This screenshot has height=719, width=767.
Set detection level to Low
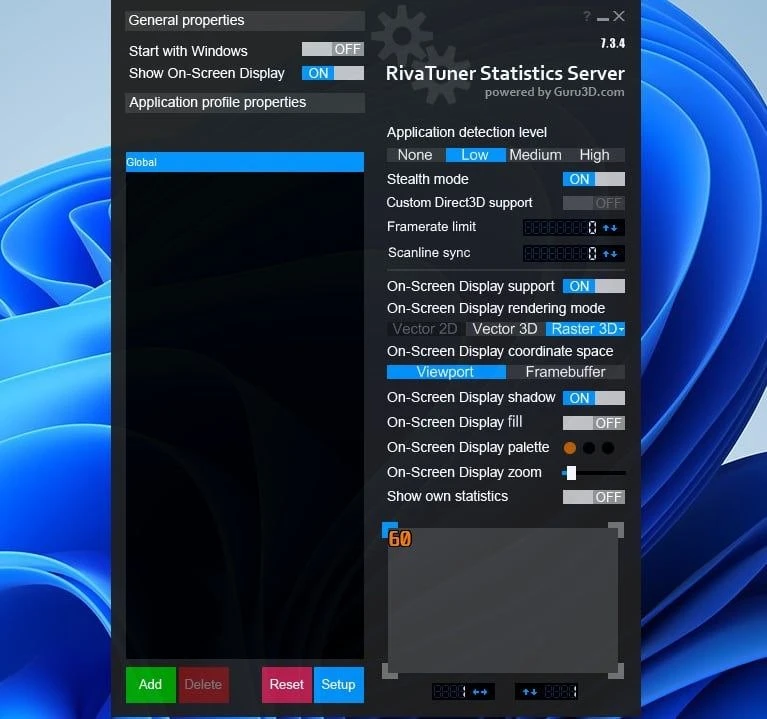point(475,155)
